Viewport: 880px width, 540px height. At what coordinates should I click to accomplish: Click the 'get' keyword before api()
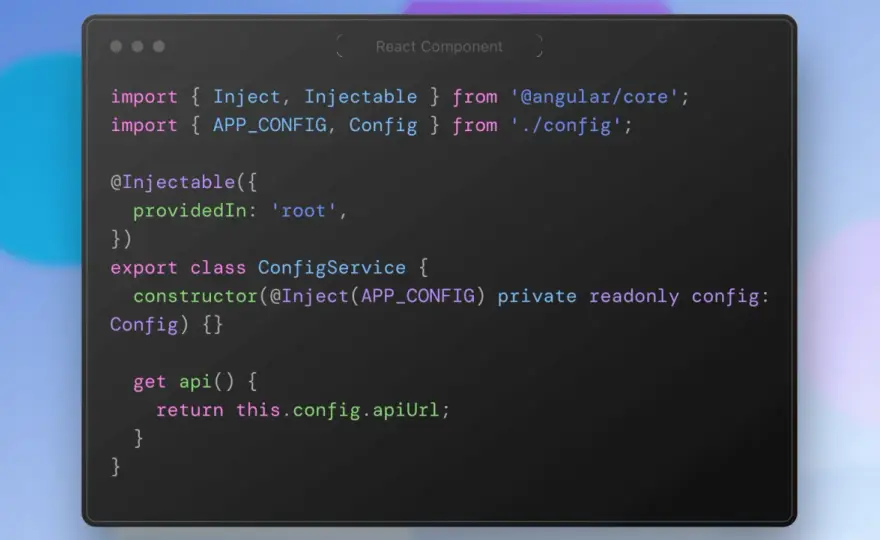(x=149, y=382)
